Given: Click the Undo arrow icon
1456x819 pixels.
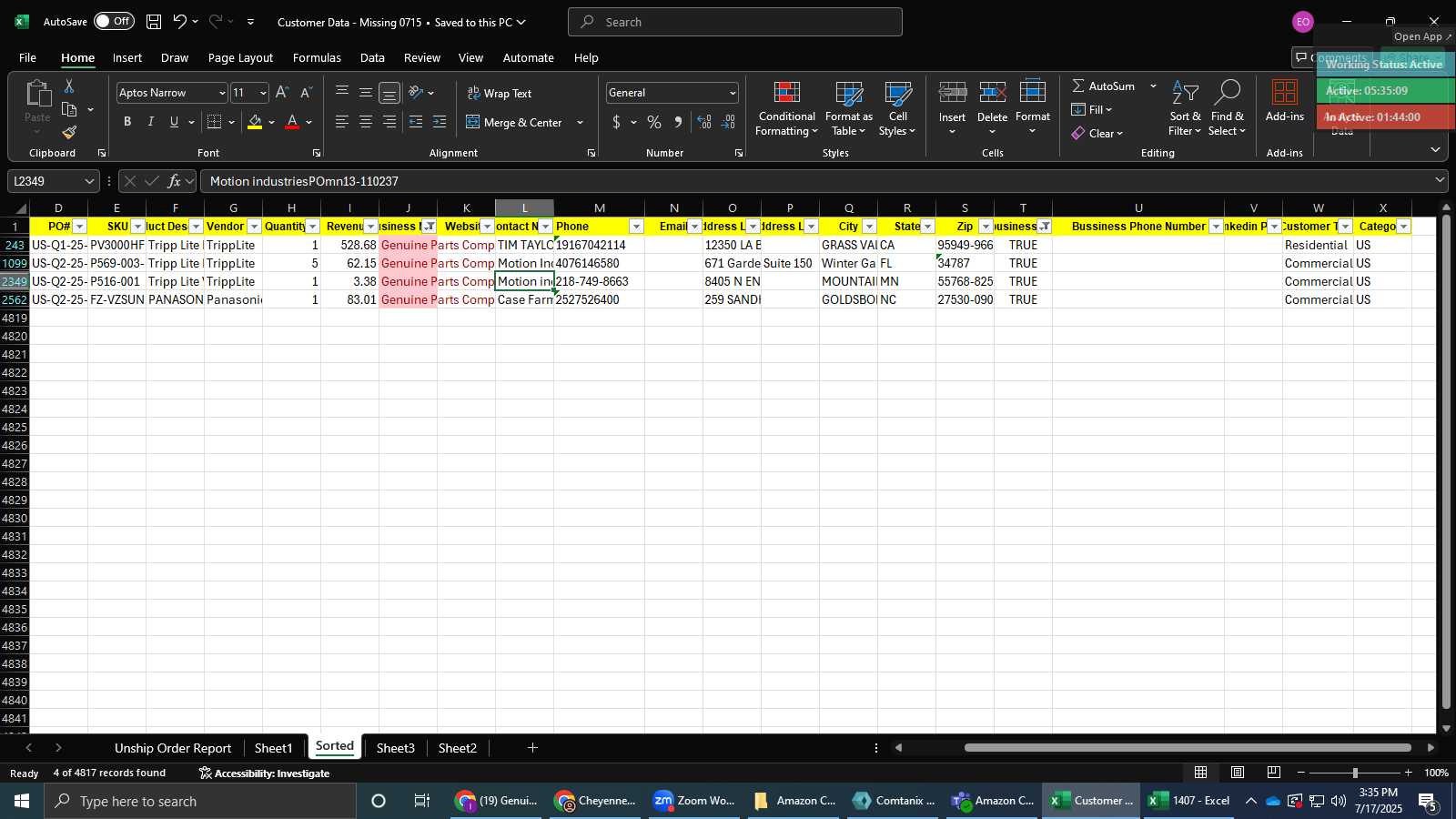Looking at the screenshot, I should click(180, 22).
